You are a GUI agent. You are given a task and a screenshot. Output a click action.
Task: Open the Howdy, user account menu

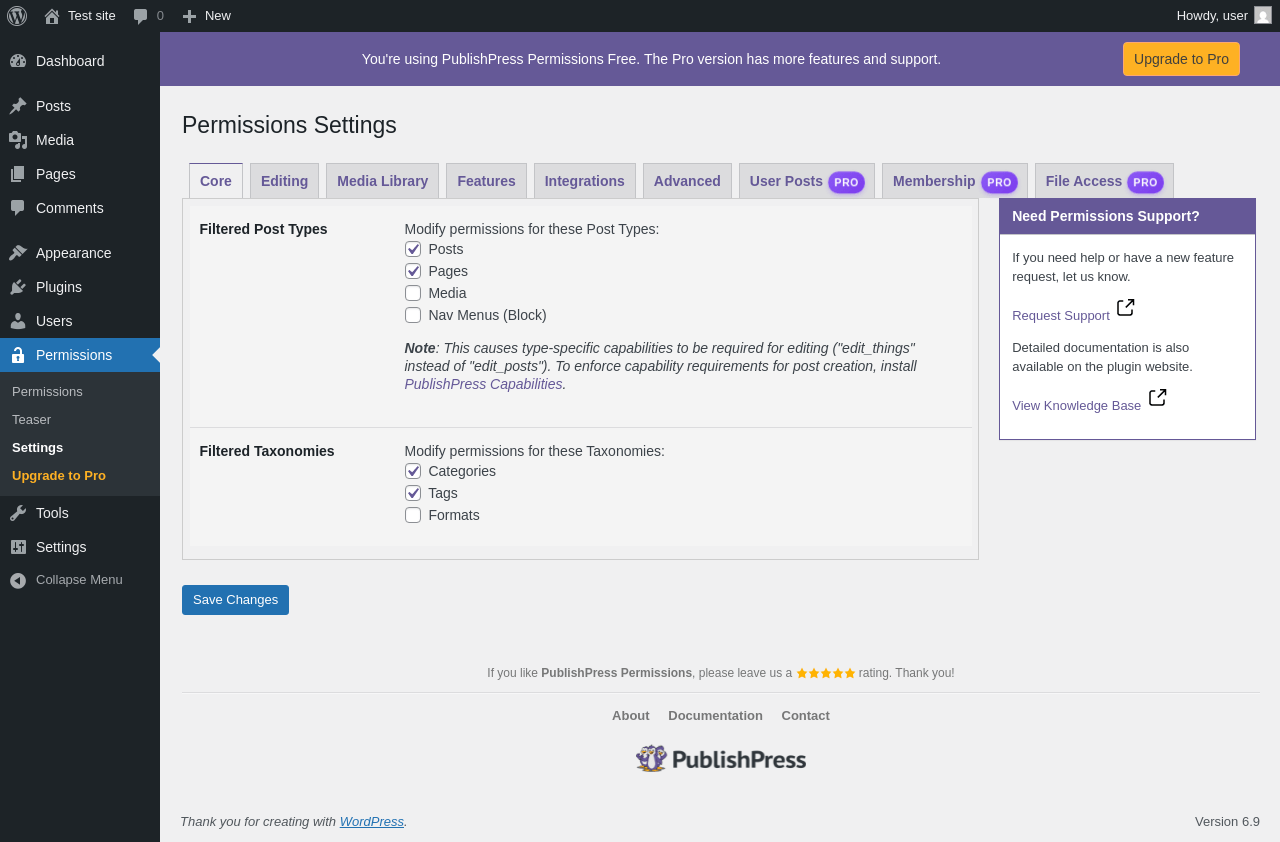[x=1224, y=16]
